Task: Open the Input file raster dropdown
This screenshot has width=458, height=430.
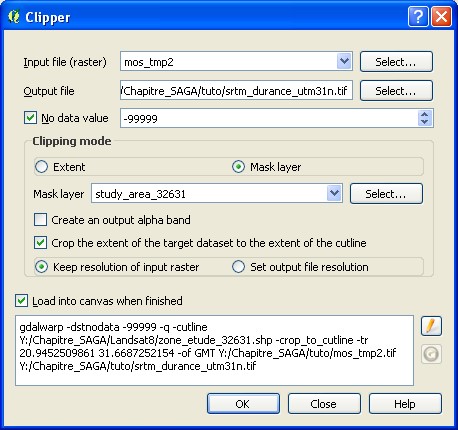Action: tap(344, 61)
